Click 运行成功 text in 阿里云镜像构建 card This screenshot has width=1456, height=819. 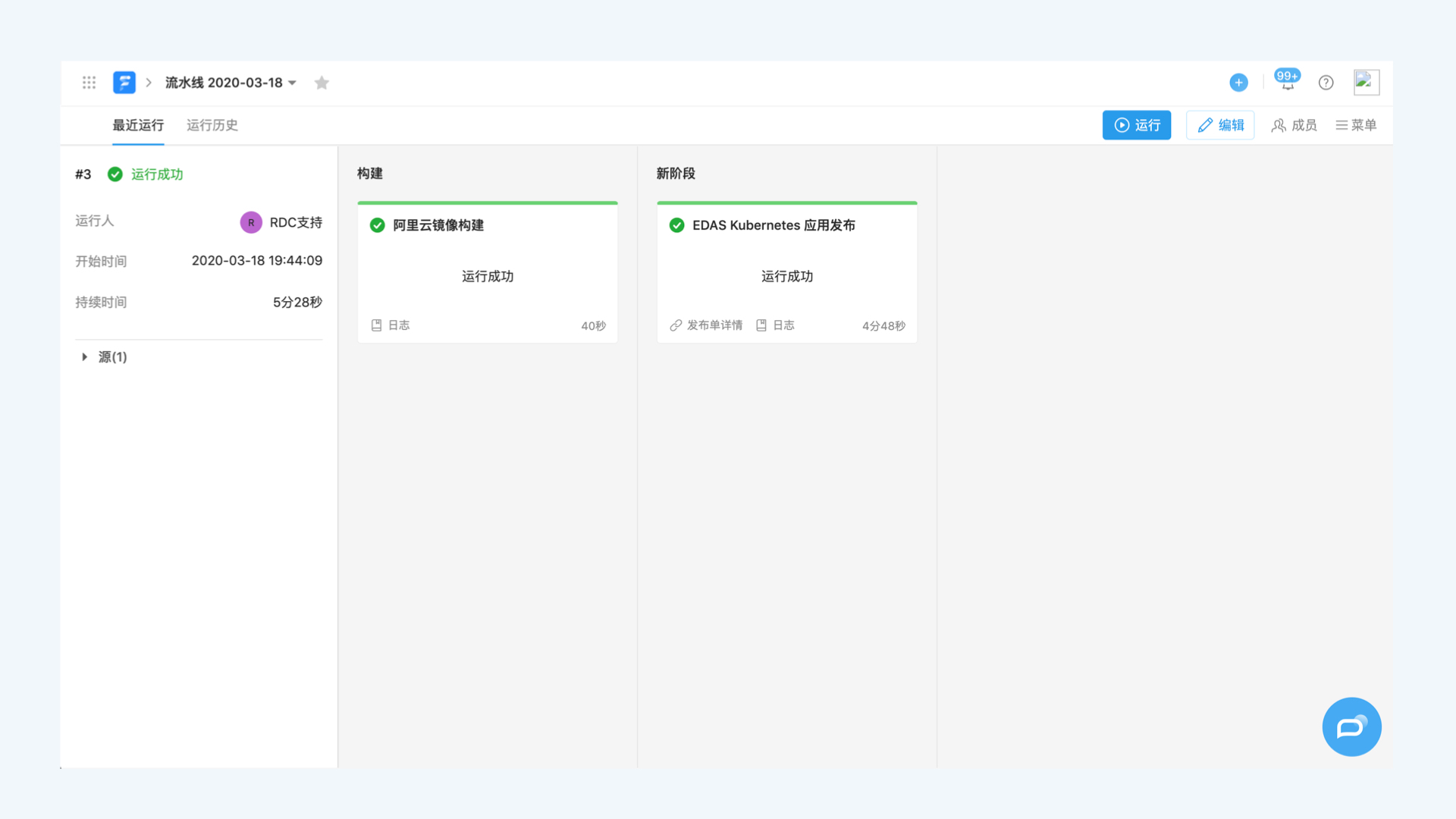(x=488, y=277)
